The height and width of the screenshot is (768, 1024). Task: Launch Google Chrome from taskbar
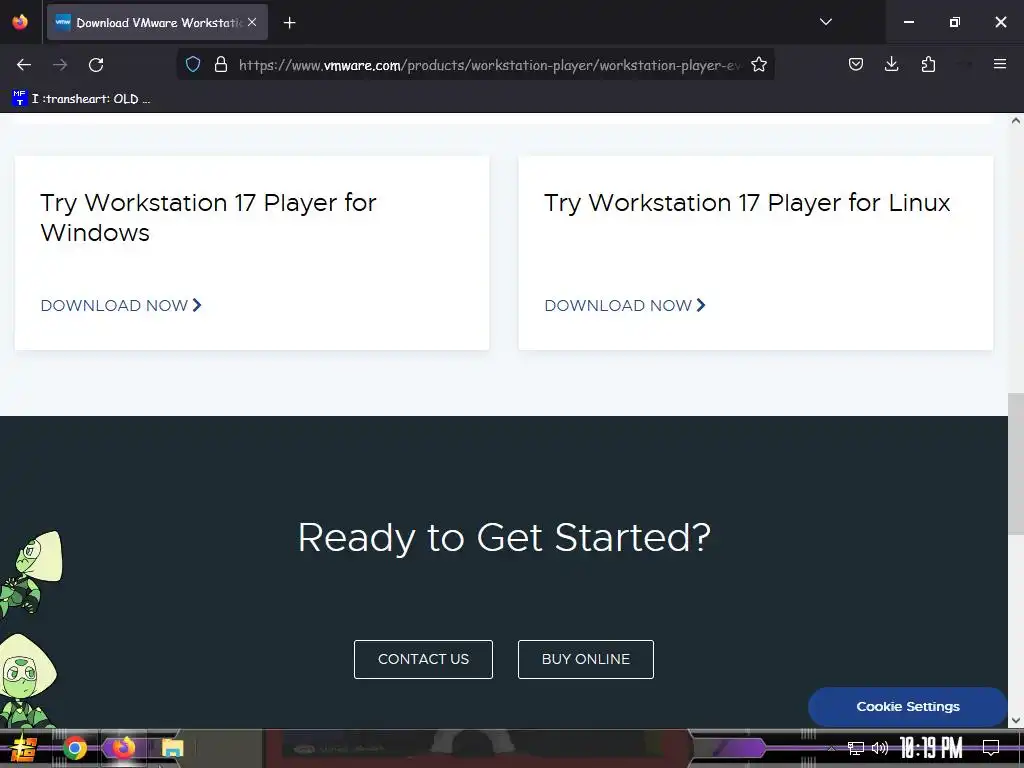pyautogui.click(x=75, y=748)
